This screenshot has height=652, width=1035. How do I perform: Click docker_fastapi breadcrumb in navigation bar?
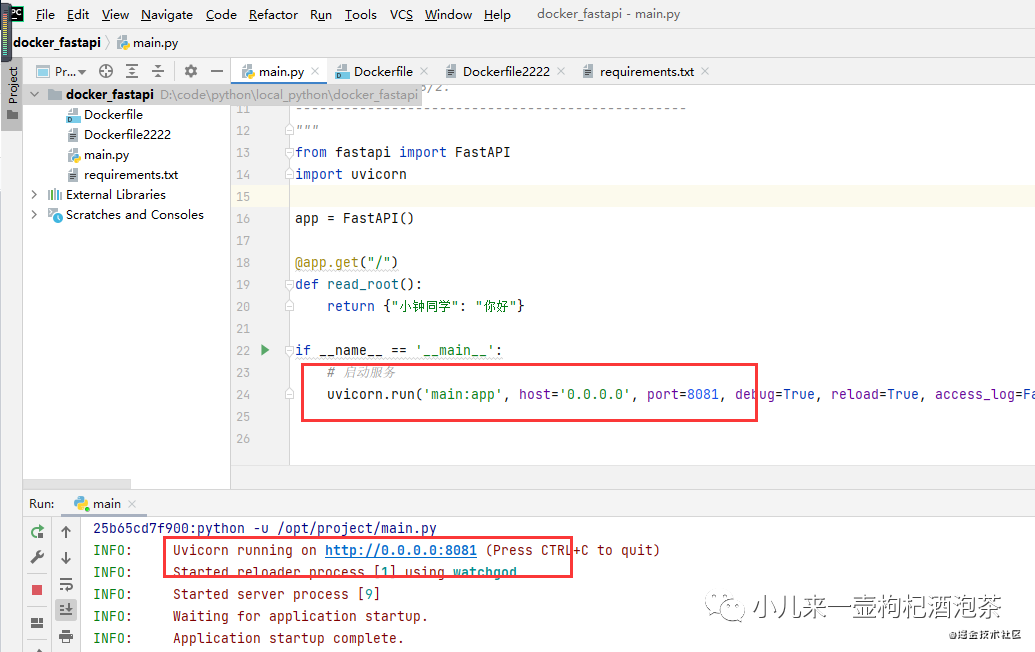(57, 43)
